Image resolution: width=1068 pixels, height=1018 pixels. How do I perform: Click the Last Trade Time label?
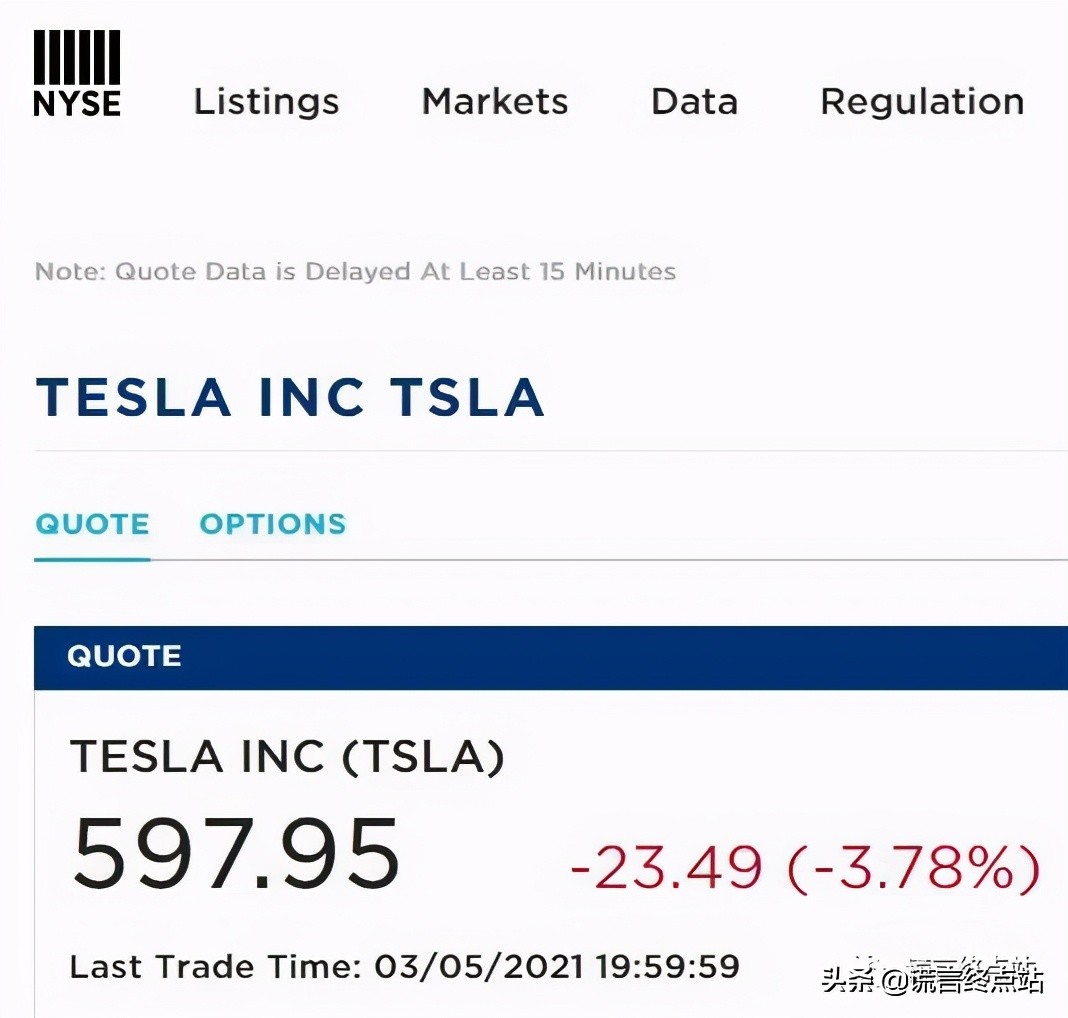pyautogui.click(x=215, y=967)
